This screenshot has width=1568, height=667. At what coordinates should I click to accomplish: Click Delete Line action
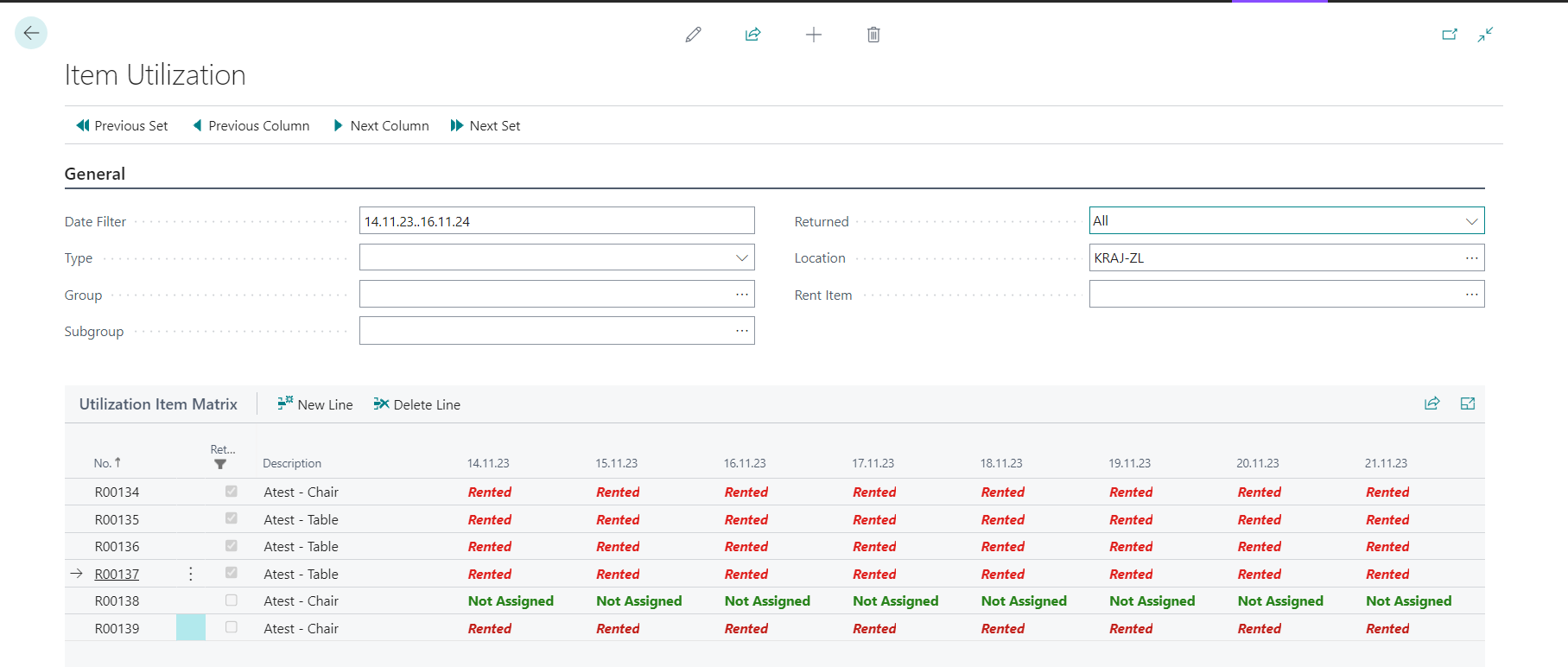(417, 404)
